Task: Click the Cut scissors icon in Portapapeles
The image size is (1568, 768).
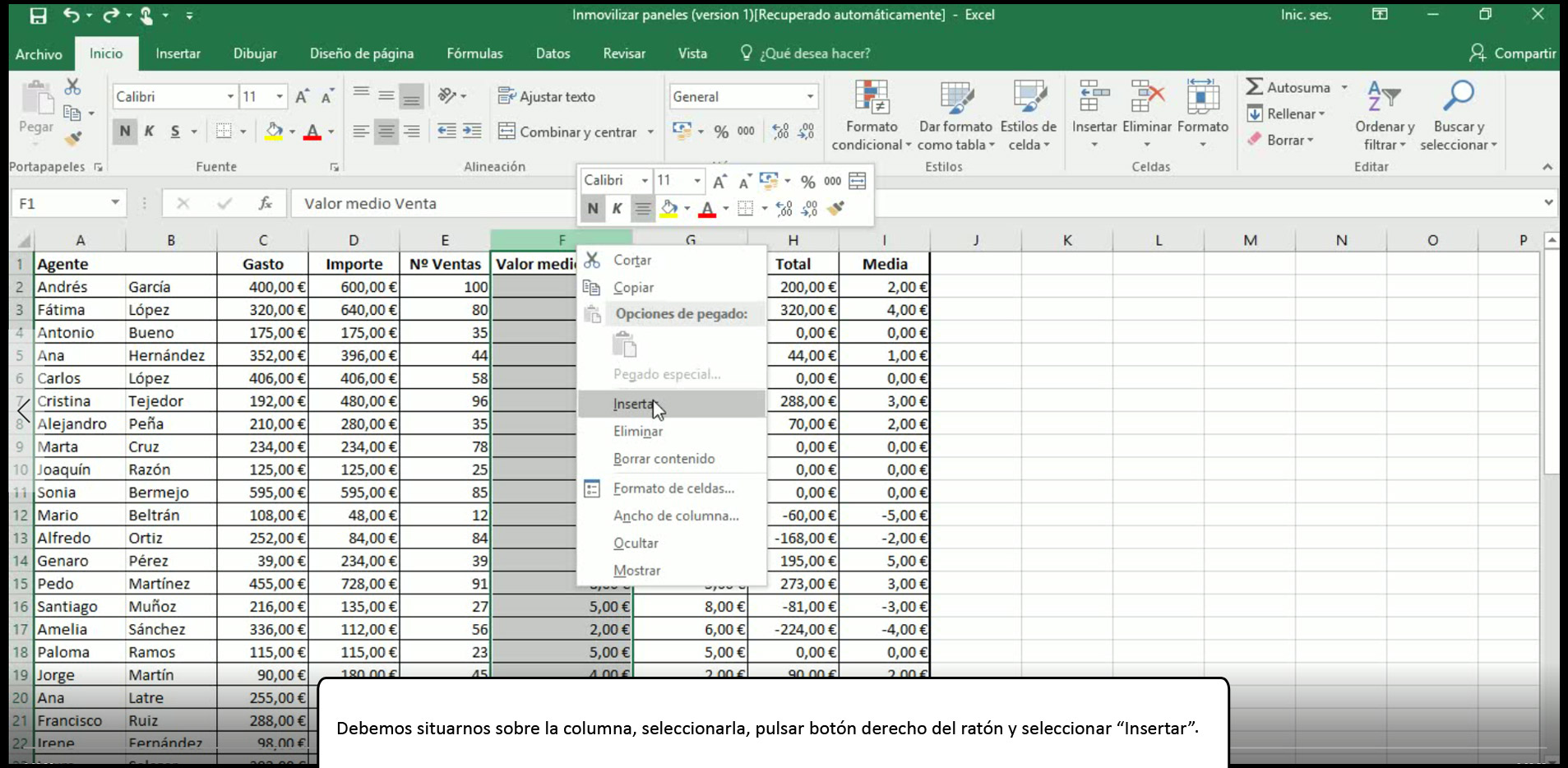Action: 72,86
